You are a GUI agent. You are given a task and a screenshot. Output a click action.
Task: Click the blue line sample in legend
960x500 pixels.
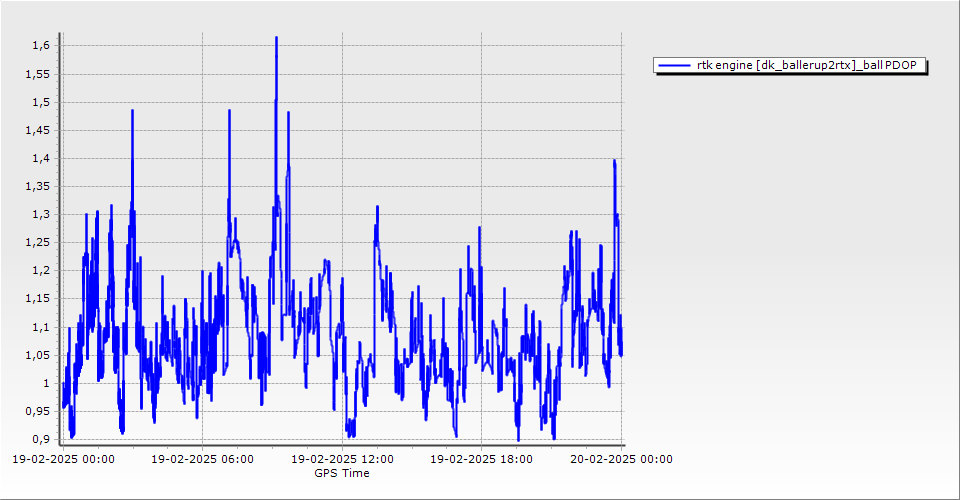[674, 65]
